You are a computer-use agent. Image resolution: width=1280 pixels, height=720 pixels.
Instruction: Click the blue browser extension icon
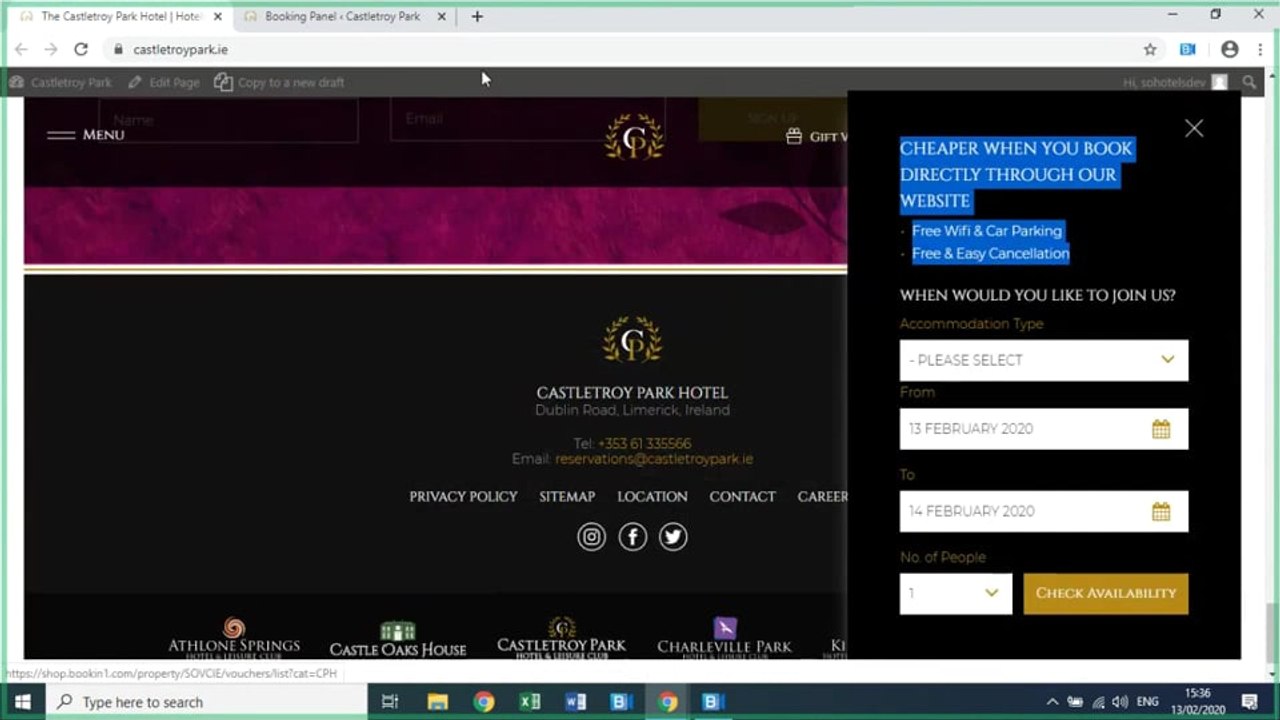tap(1188, 49)
